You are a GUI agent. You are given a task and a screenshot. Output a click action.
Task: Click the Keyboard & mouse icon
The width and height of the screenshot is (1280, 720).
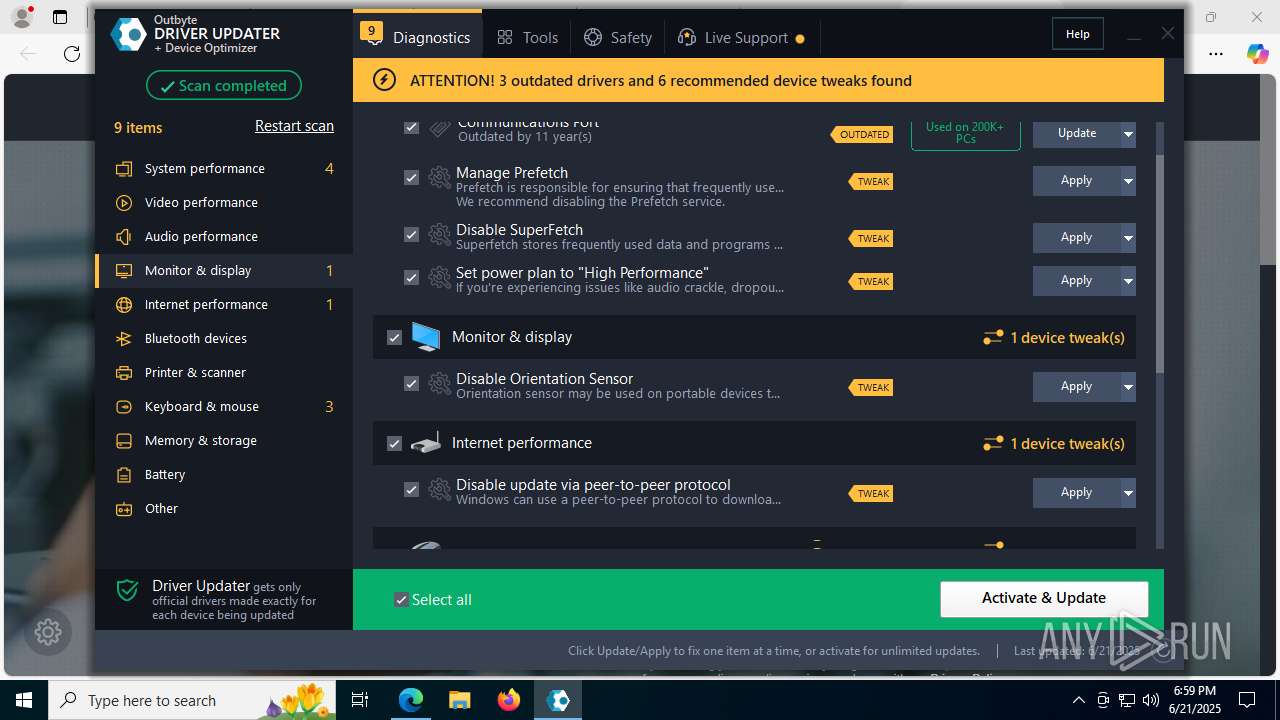[x=124, y=407]
